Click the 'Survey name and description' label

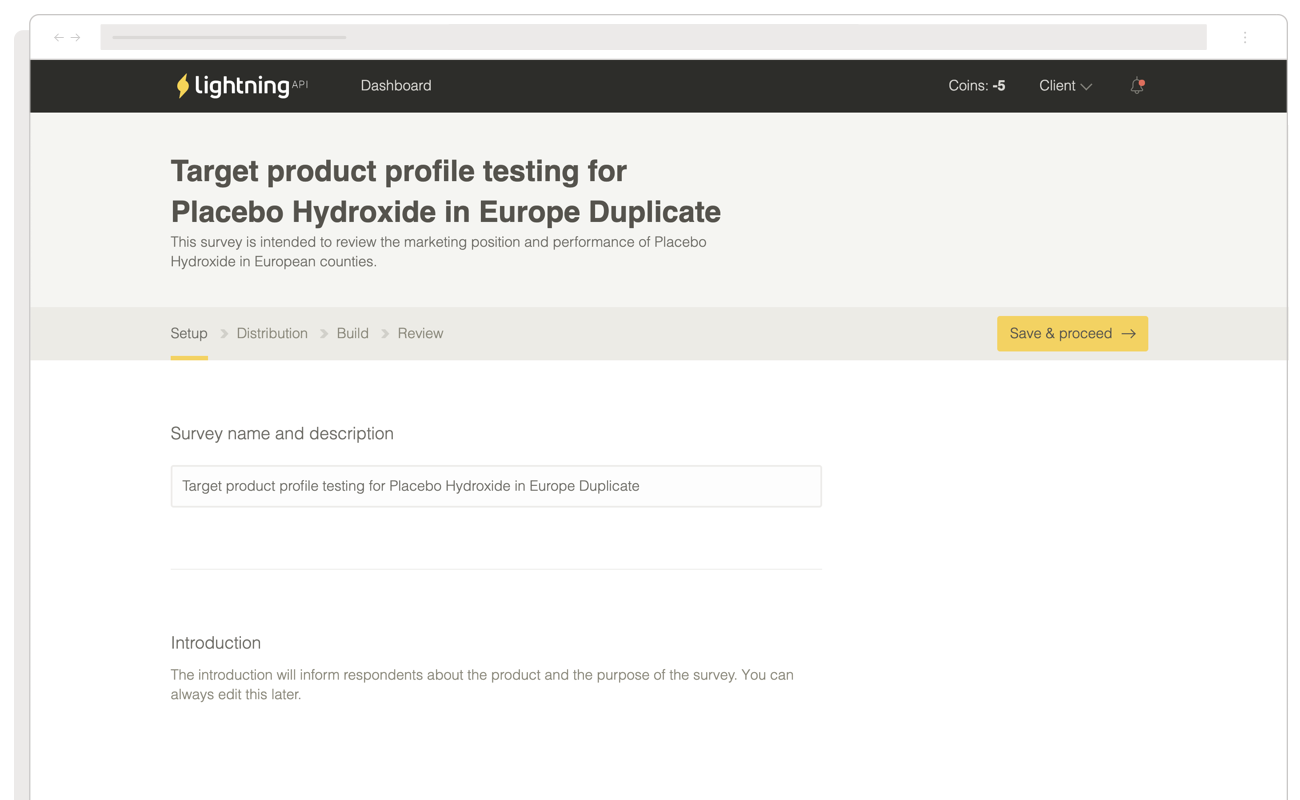point(282,434)
